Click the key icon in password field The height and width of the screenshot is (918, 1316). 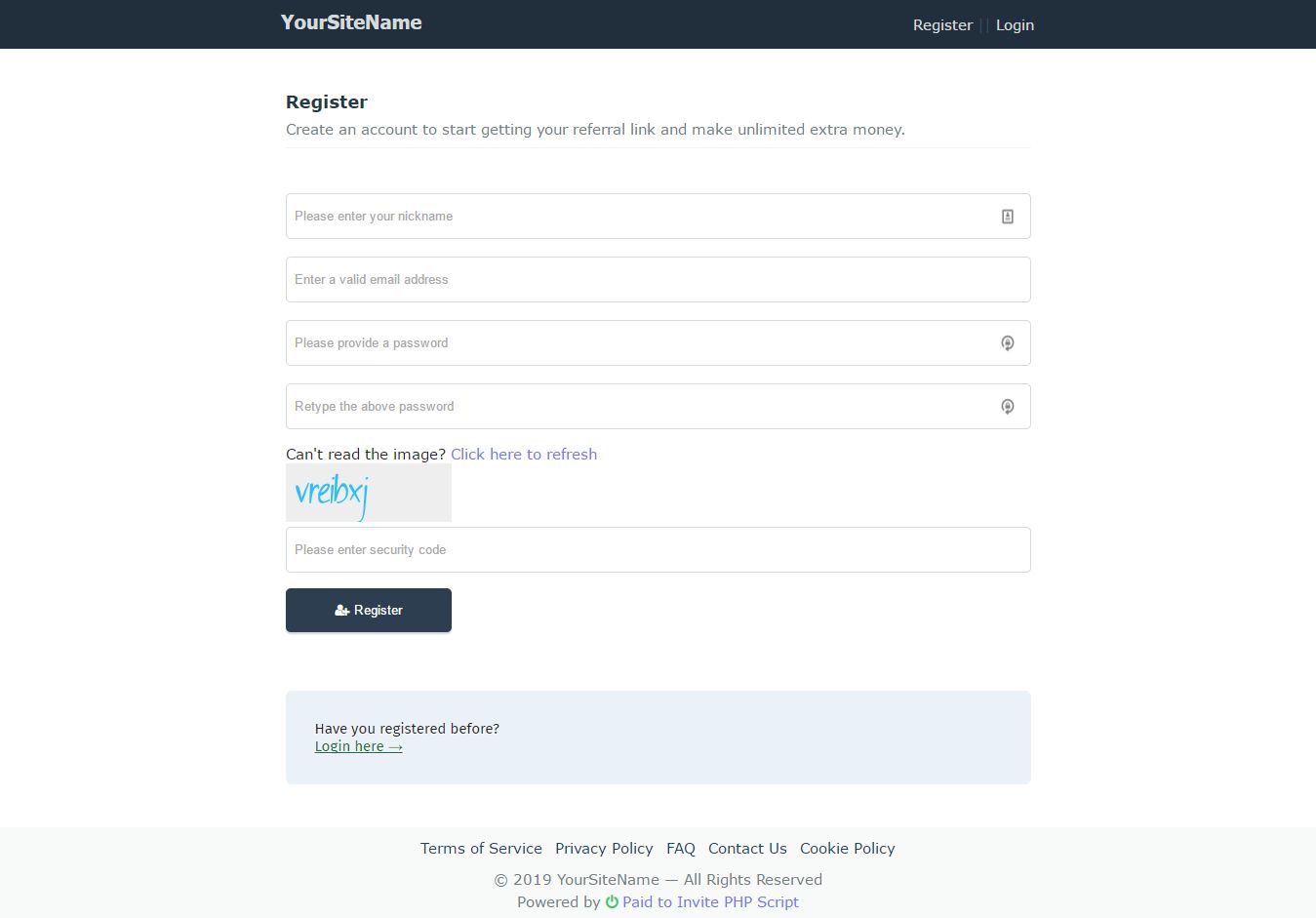coord(1008,343)
